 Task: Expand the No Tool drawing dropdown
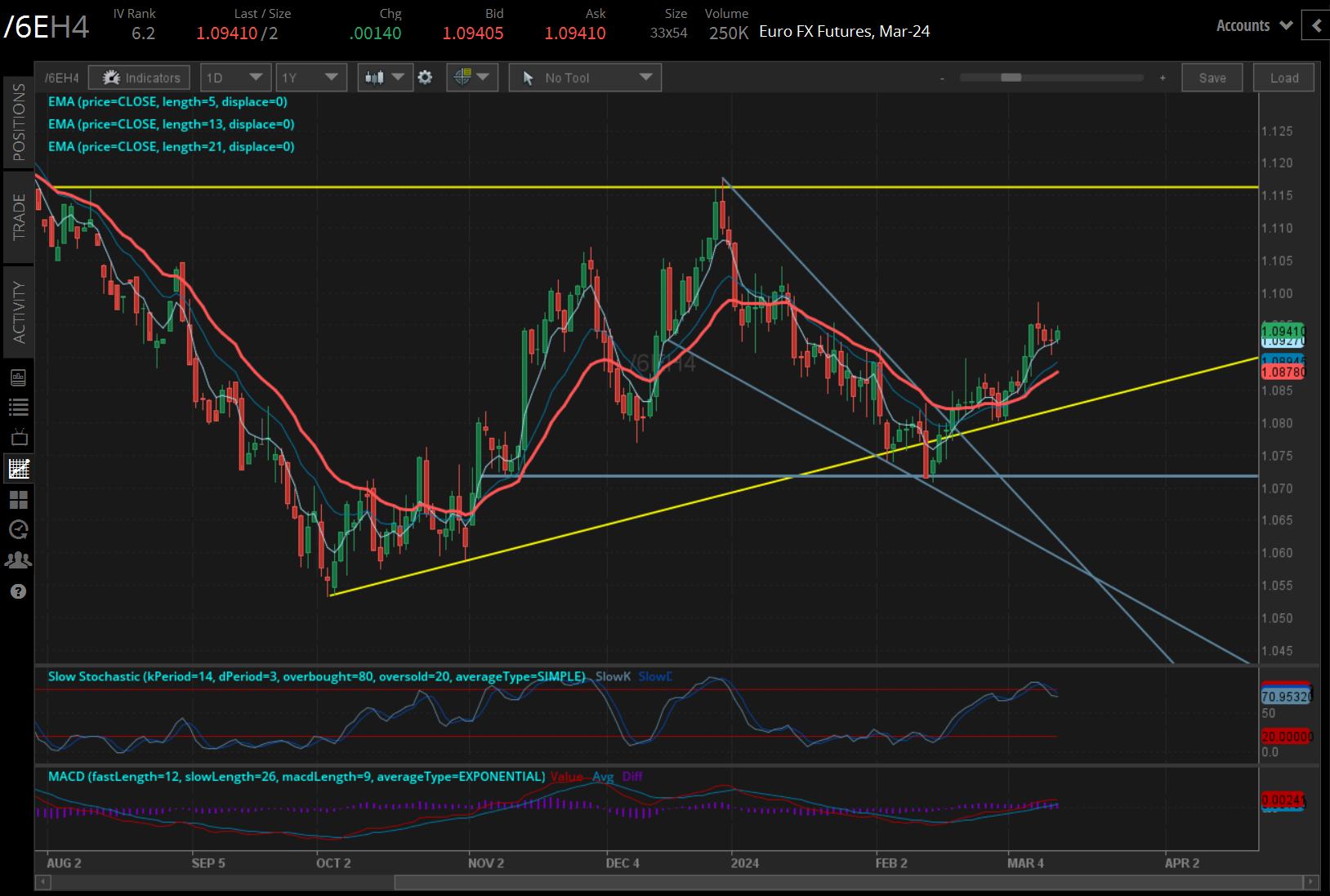585,78
